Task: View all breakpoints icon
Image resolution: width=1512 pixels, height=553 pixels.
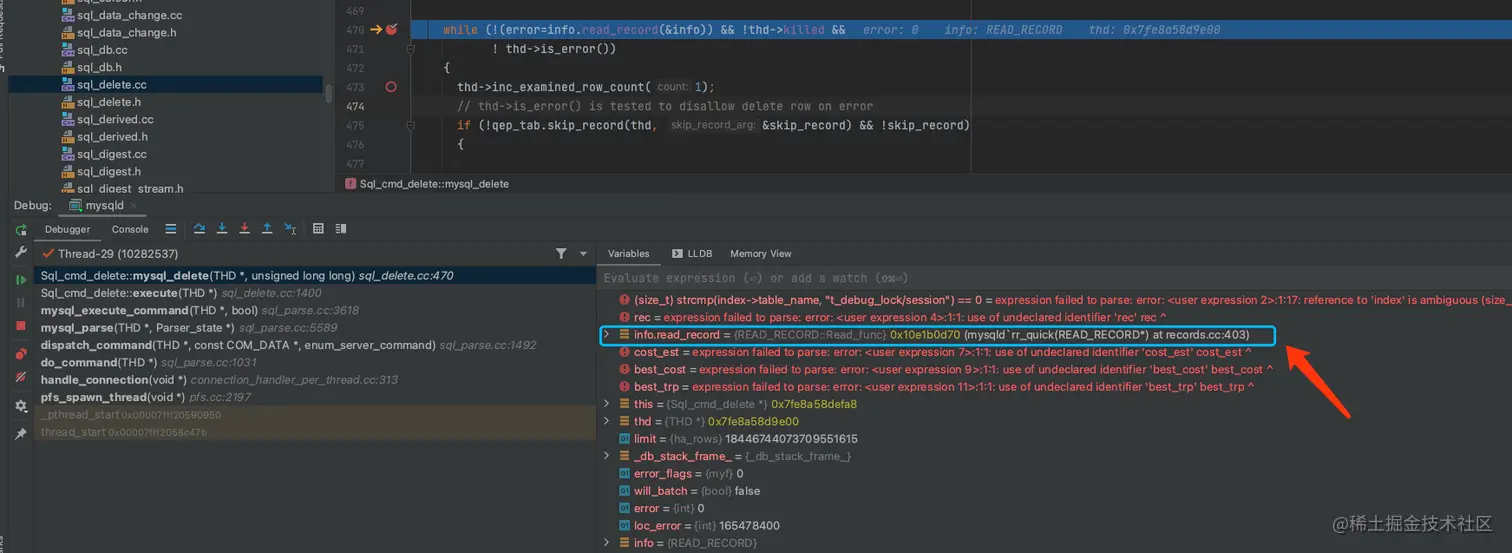Action: click(21, 354)
